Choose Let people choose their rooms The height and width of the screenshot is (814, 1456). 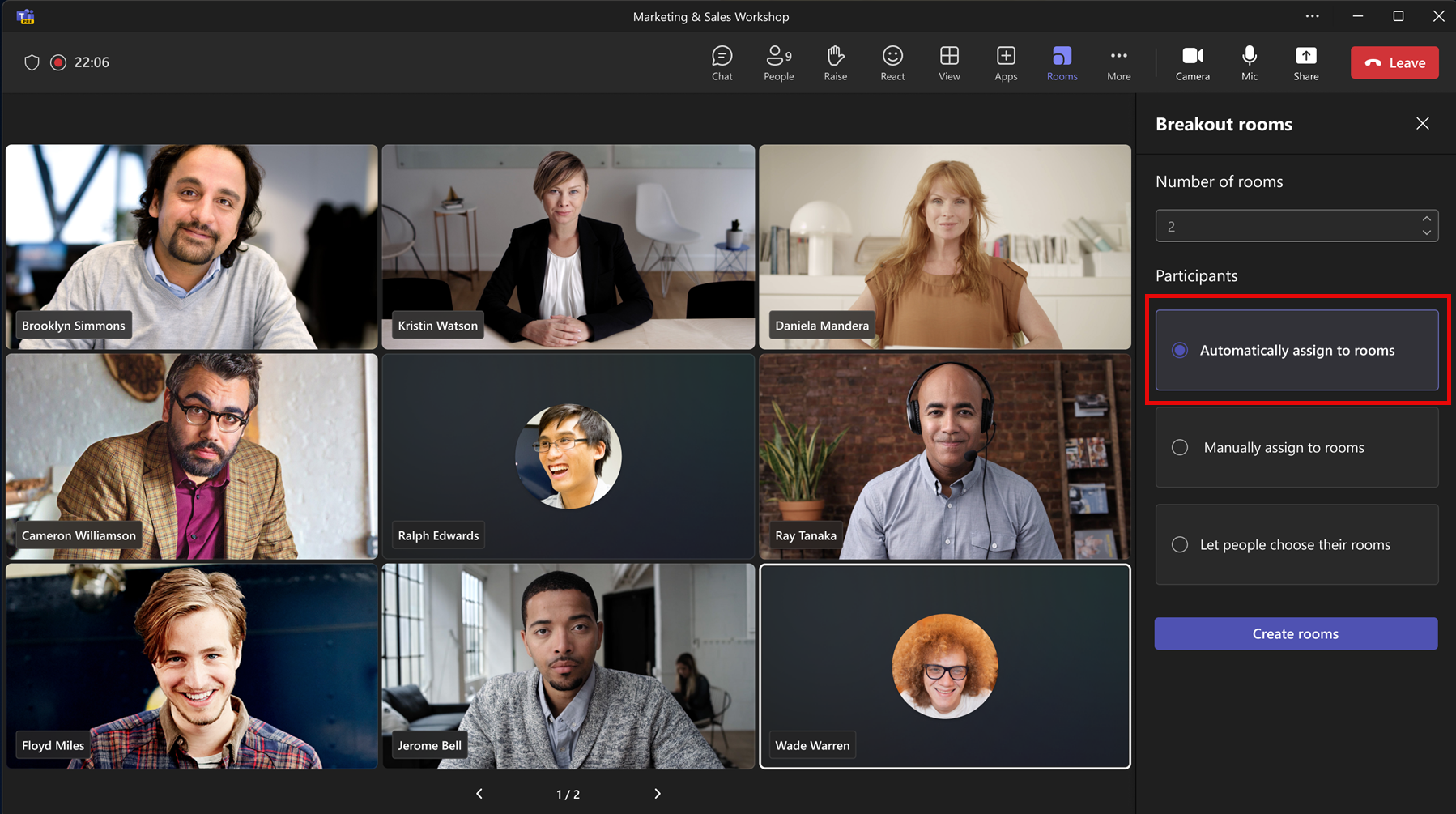(1296, 544)
